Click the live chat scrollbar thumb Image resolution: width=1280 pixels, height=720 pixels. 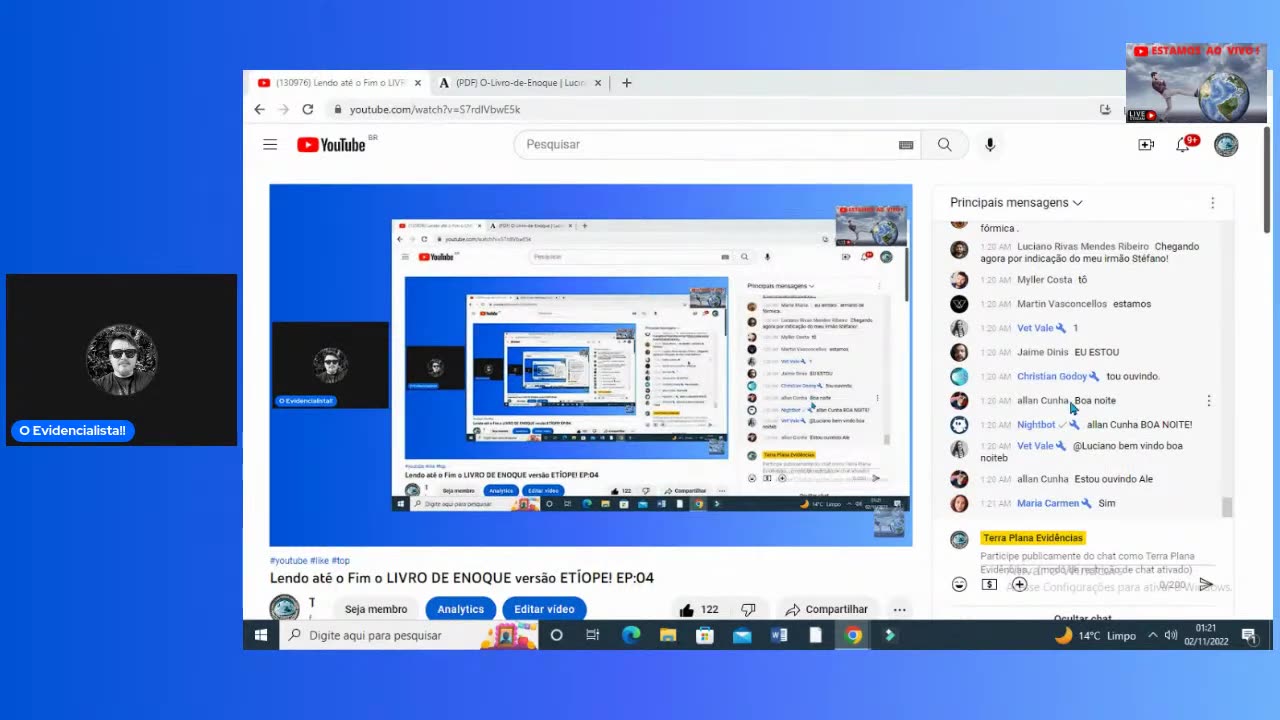1227,507
